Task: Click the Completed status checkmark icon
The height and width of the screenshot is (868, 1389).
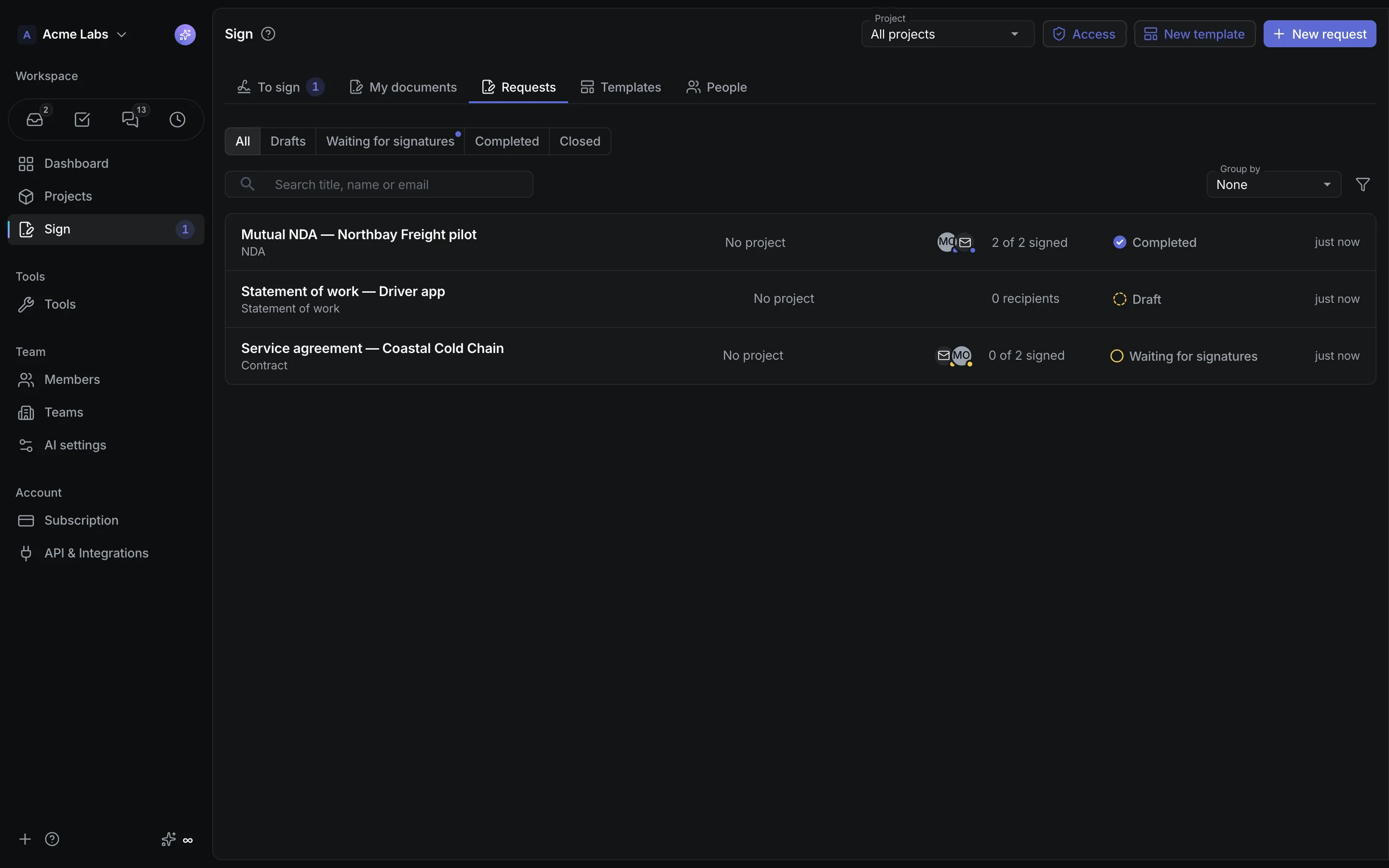Action: pos(1119,242)
